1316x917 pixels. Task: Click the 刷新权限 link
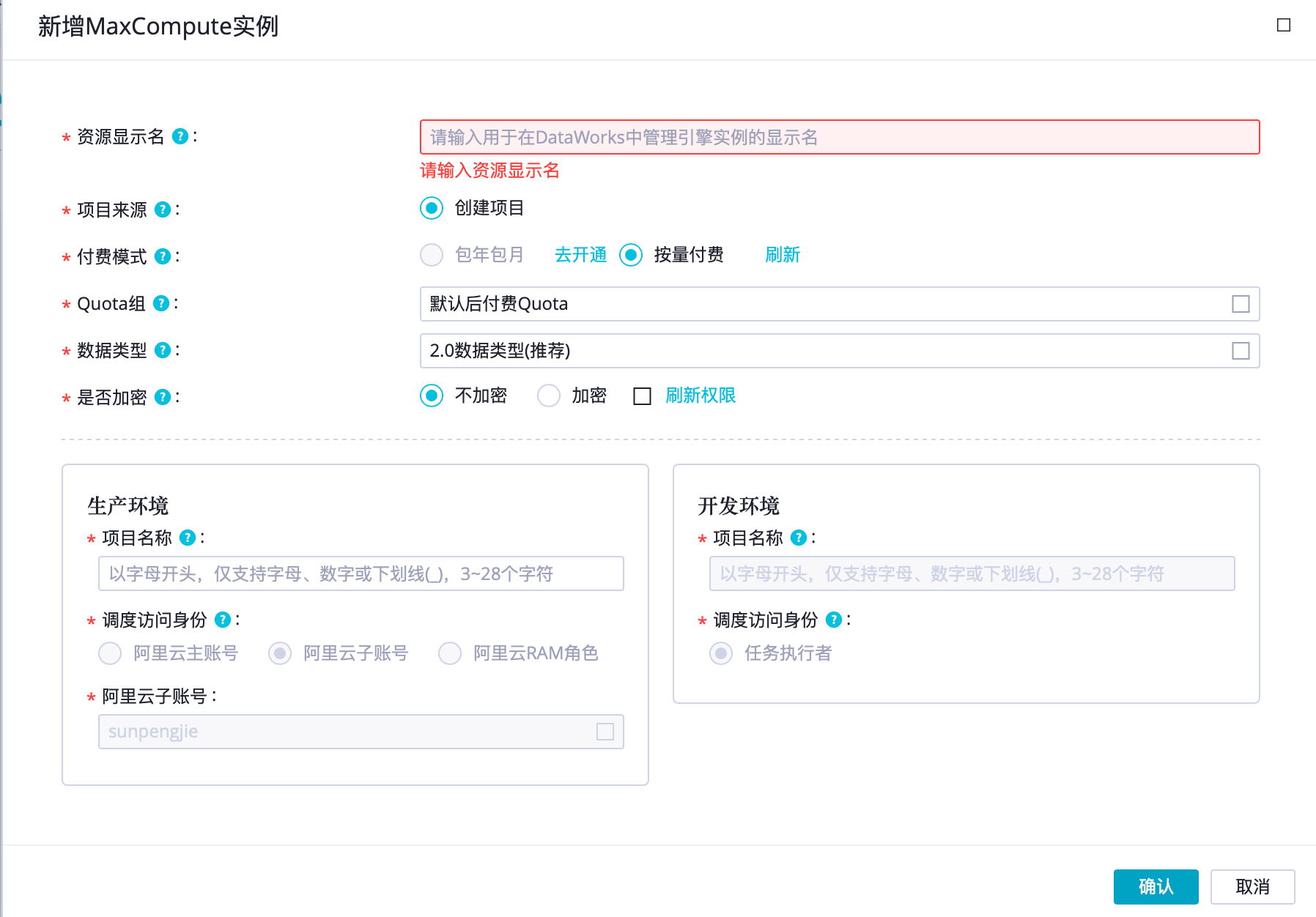700,396
